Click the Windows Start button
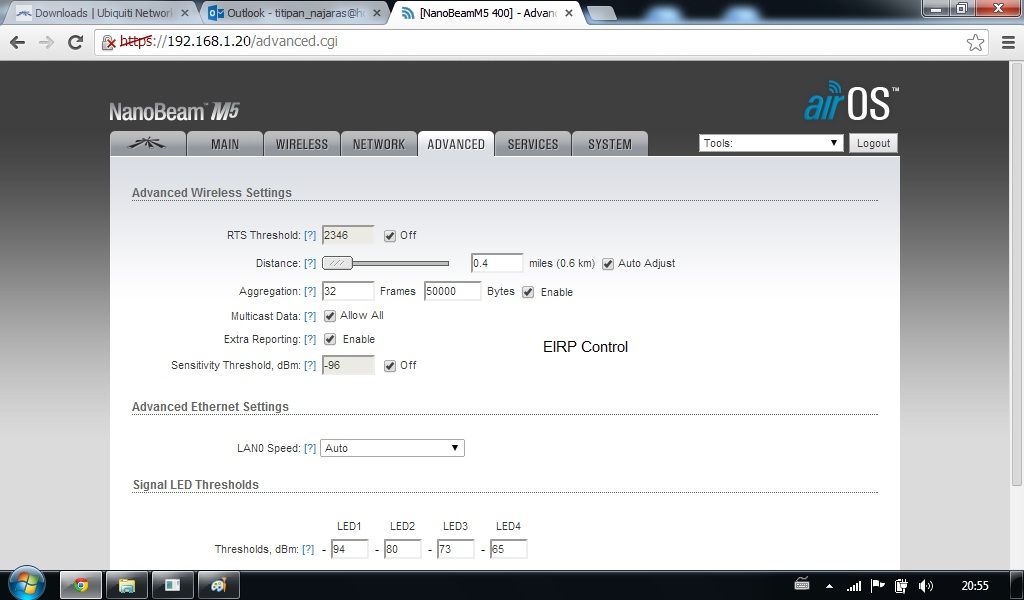 click(x=26, y=584)
